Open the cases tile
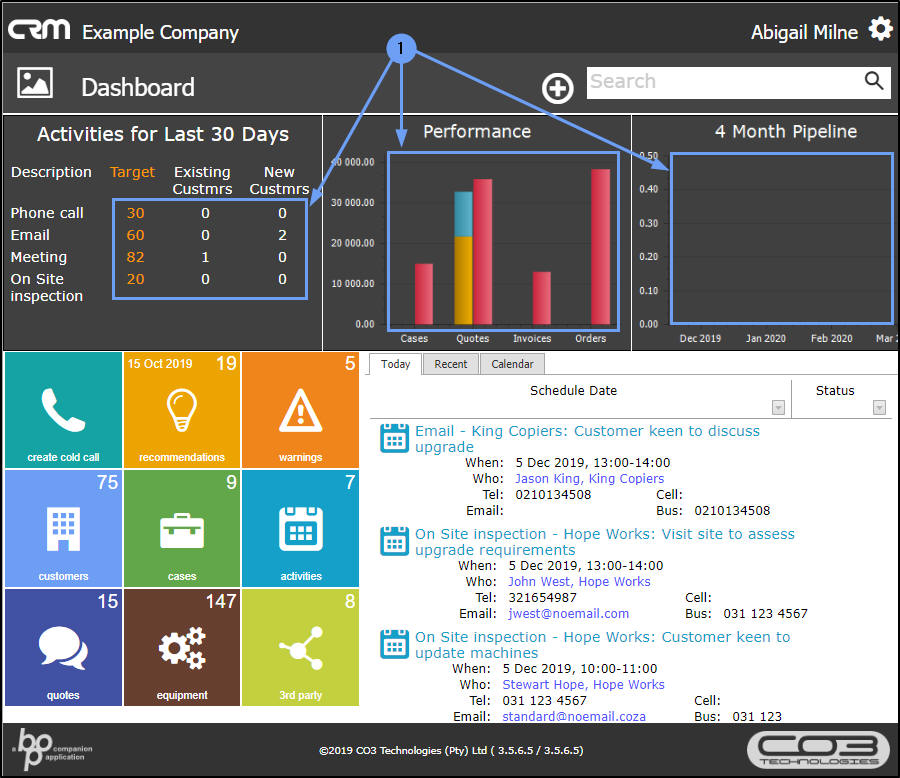The width and height of the screenshot is (900, 778). [182, 528]
